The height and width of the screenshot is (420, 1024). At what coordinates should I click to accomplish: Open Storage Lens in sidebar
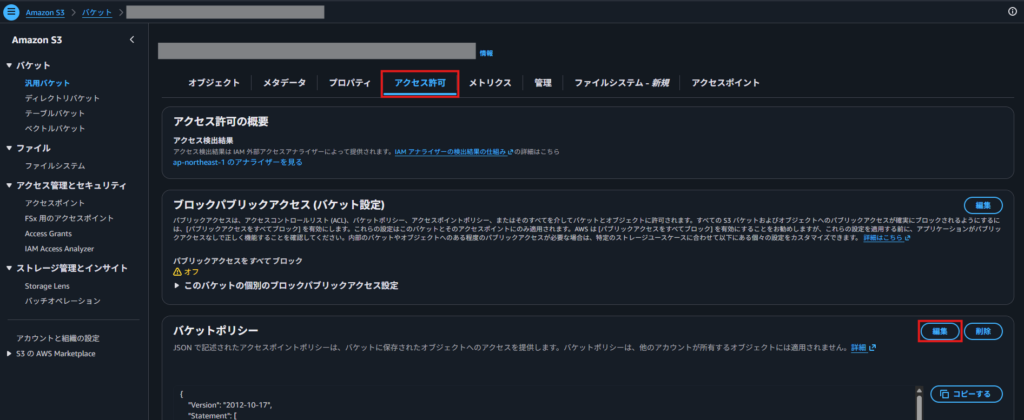[47, 286]
